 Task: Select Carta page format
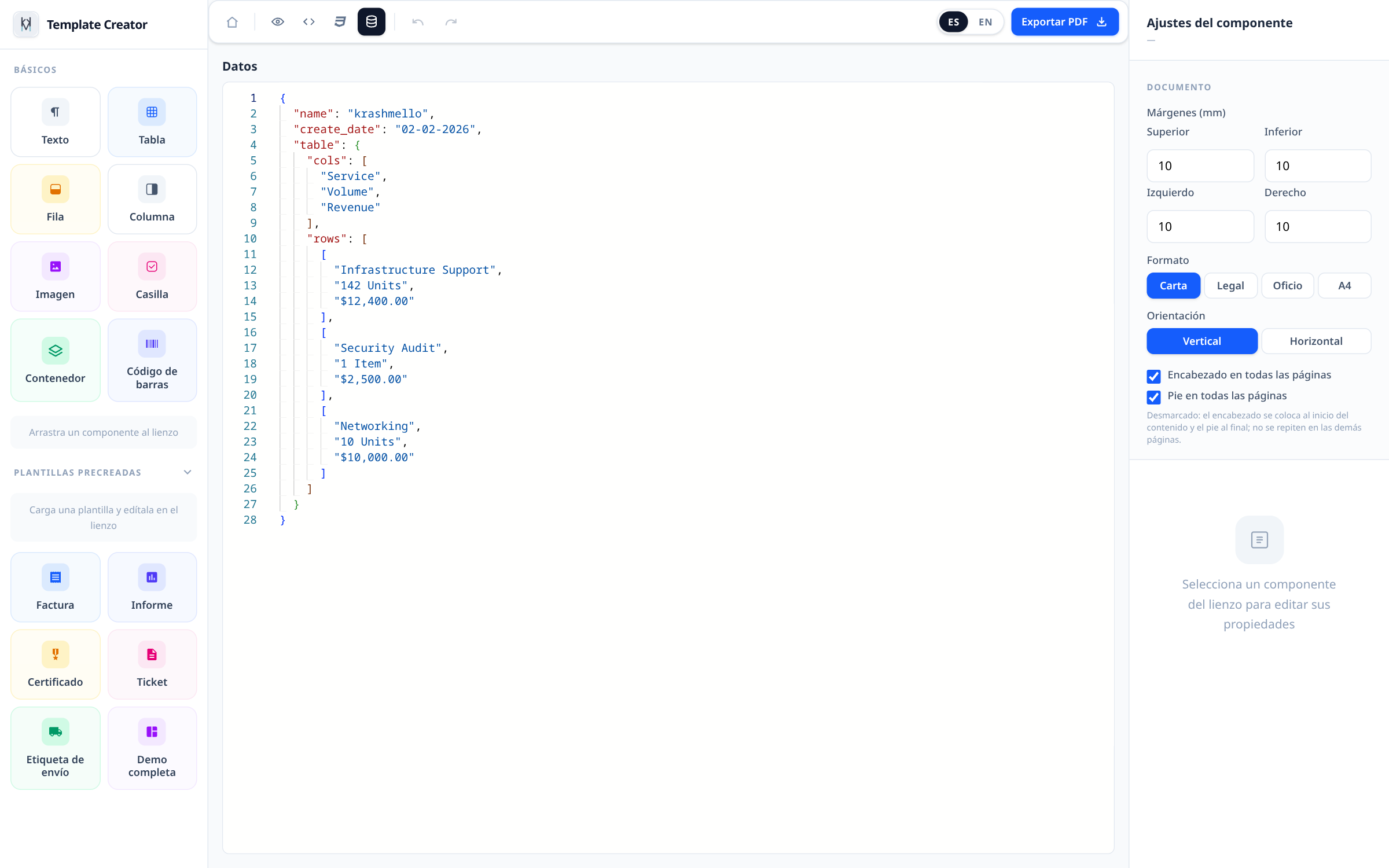coord(1173,285)
